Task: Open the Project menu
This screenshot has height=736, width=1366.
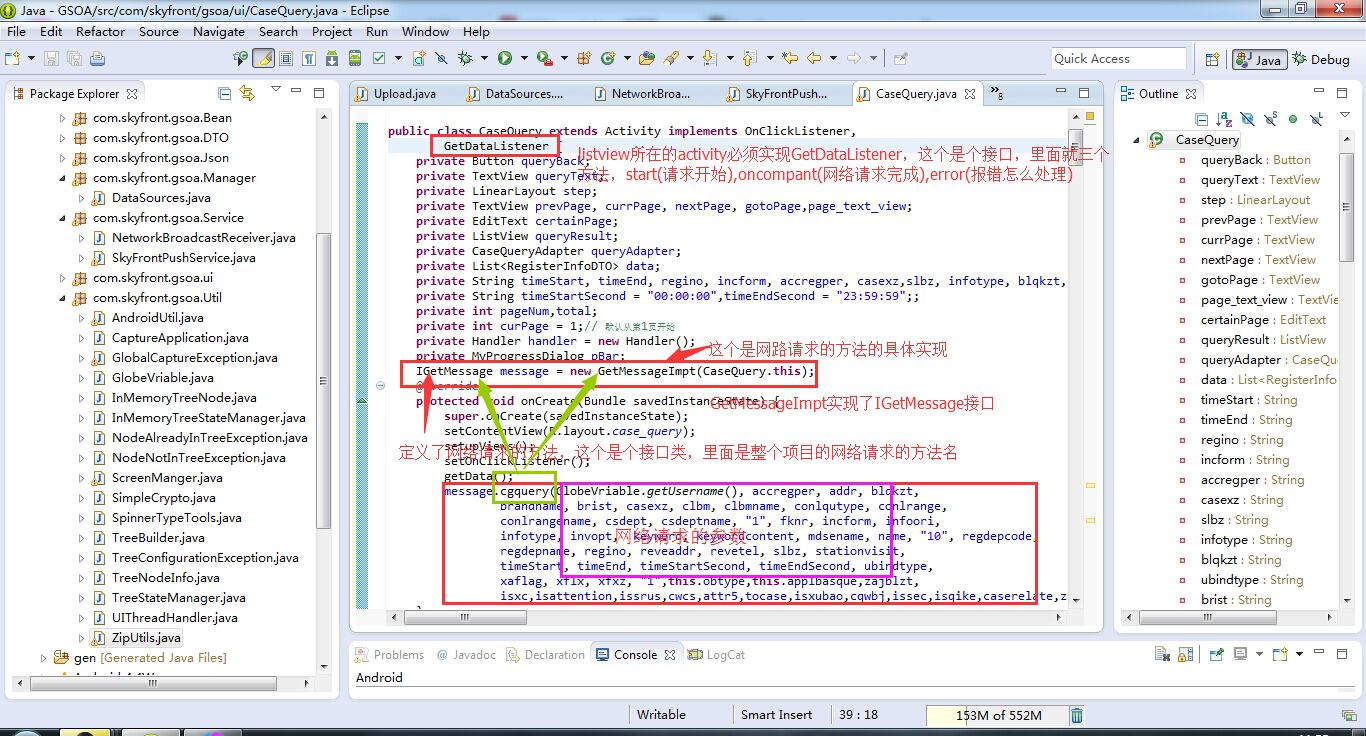Action: [x=332, y=31]
